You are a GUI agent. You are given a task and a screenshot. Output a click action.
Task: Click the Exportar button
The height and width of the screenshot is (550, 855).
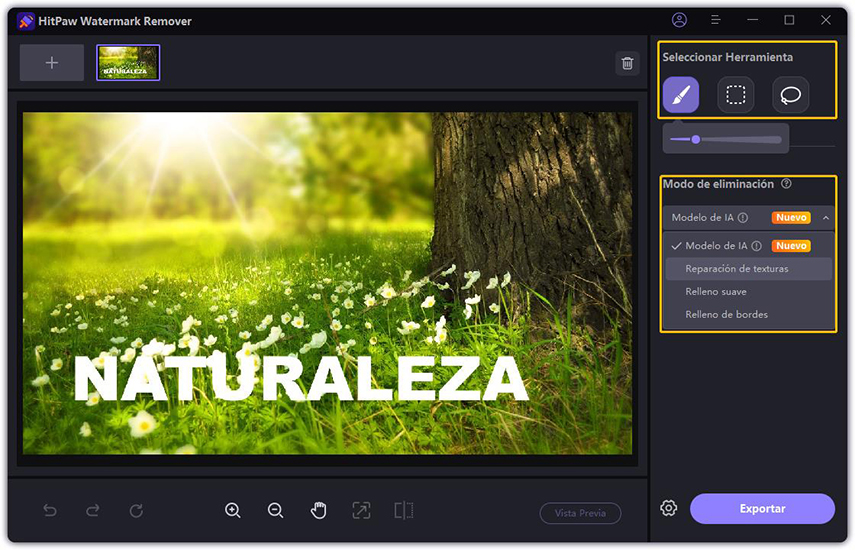pos(762,508)
